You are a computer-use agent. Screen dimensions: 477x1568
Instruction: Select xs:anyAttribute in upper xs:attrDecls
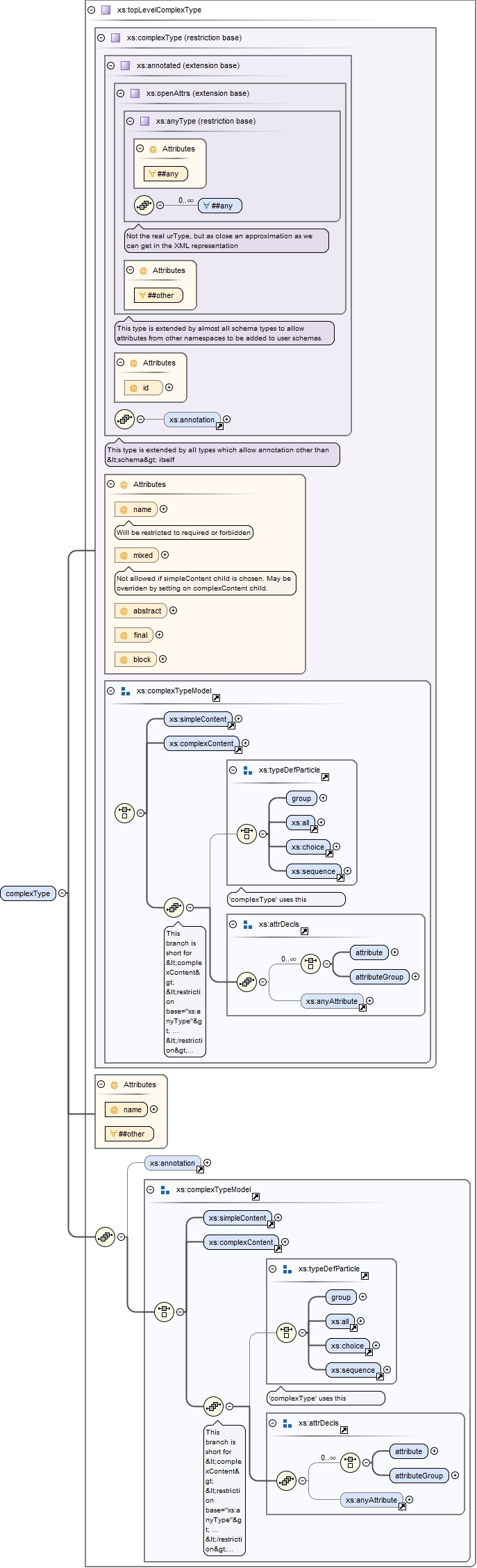point(332,1001)
